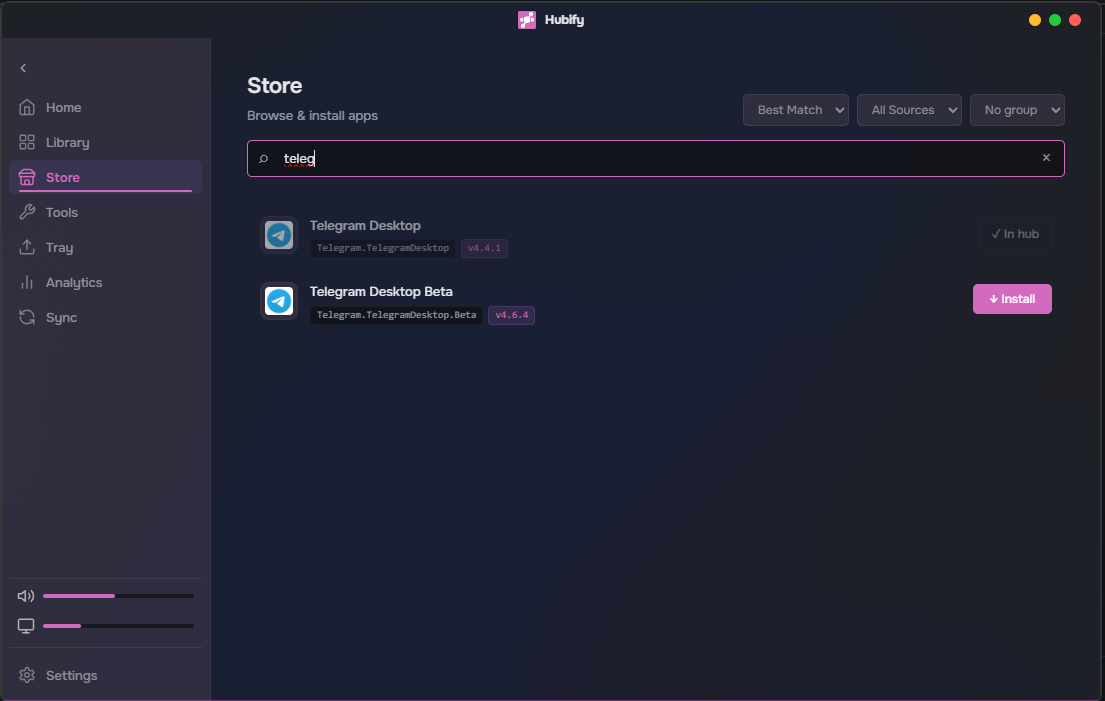Click the Home house icon

pyautogui.click(x=27, y=107)
